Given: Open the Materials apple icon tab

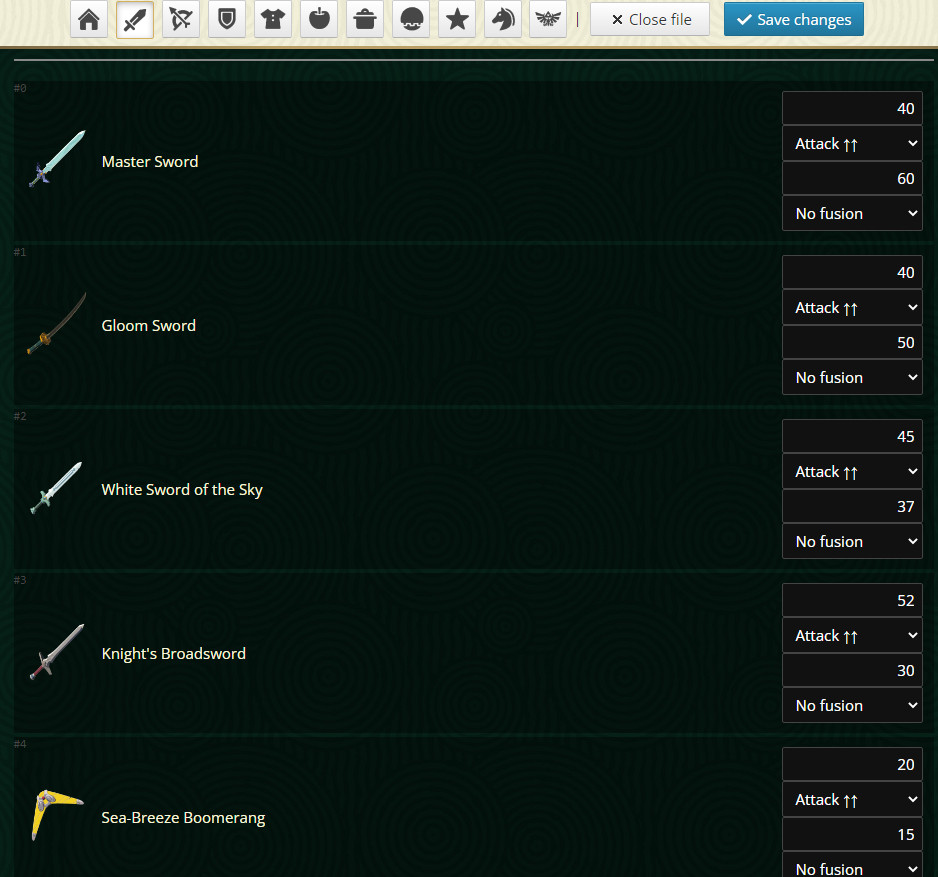Looking at the screenshot, I should pyautogui.click(x=319, y=20).
